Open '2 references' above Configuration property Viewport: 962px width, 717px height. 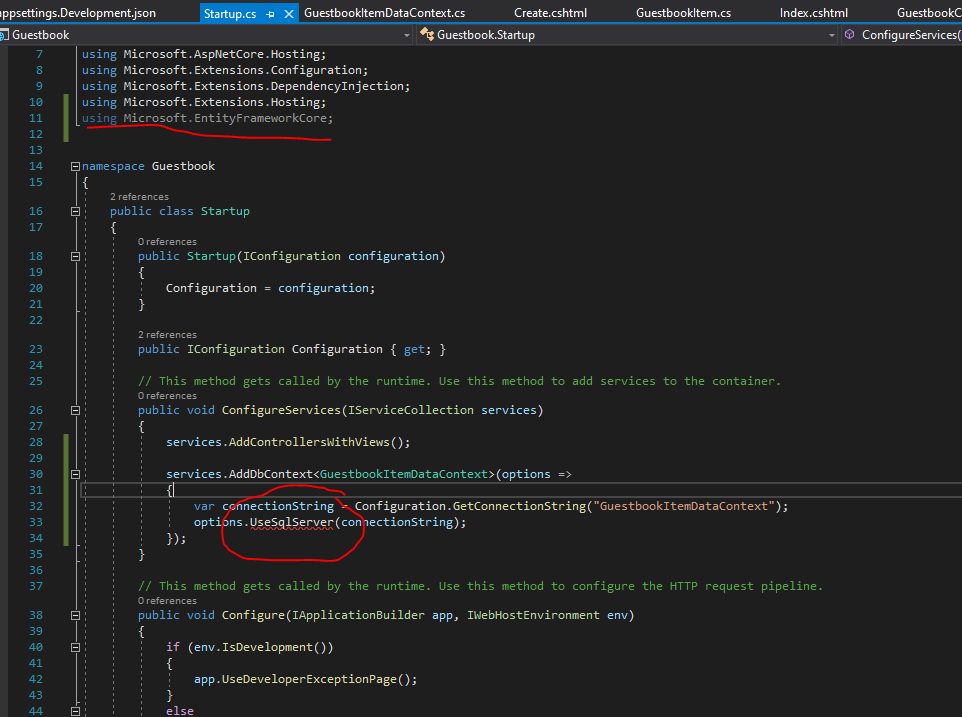pyautogui.click(x=167, y=335)
